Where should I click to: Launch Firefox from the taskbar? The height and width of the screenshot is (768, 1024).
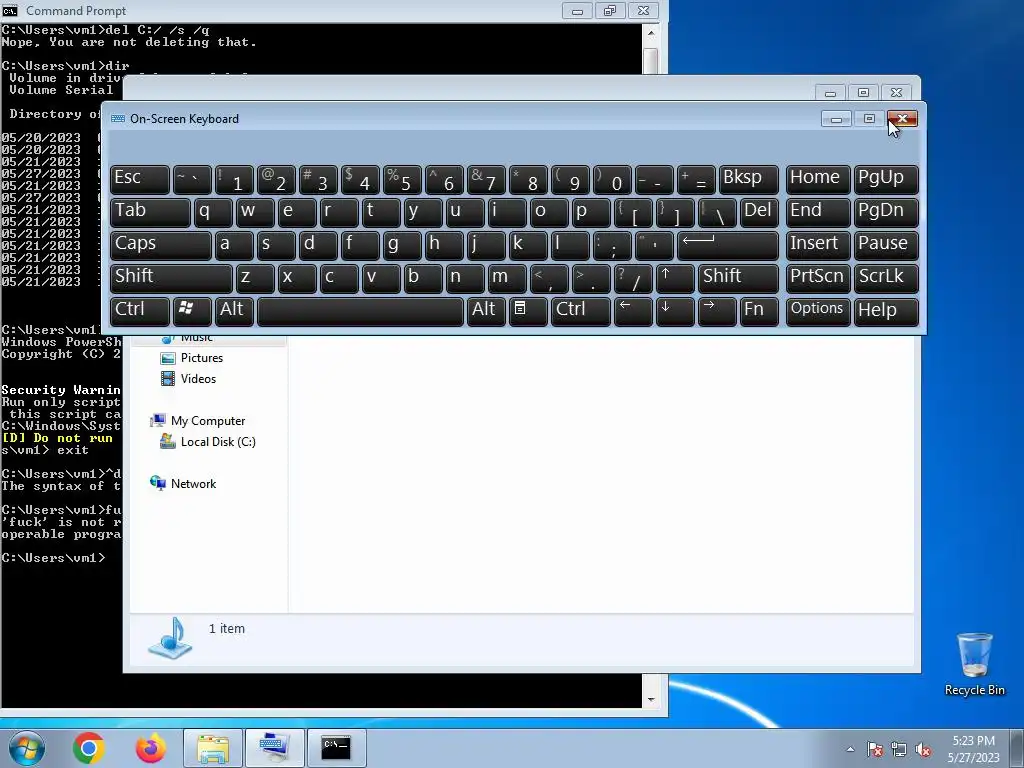pos(150,748)
